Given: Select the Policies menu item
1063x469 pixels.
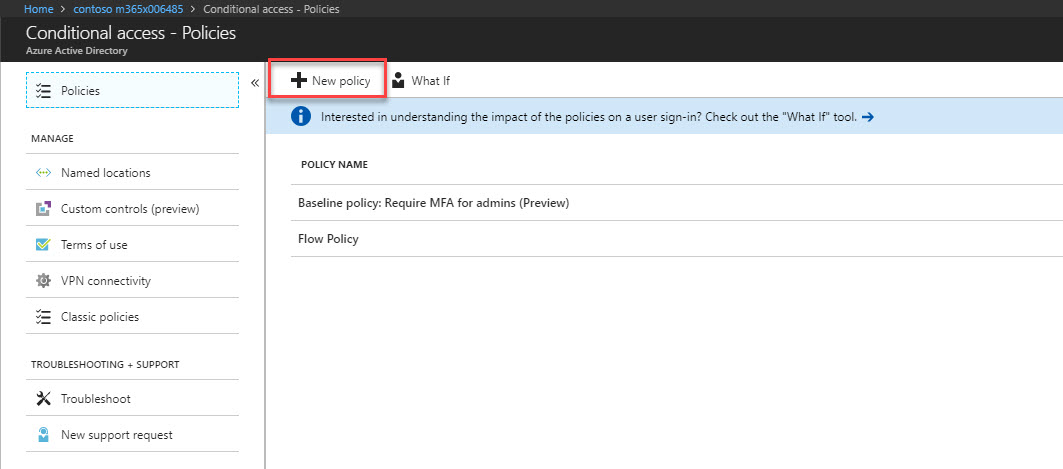Looking at the screenshot, I should pos(132,90).
